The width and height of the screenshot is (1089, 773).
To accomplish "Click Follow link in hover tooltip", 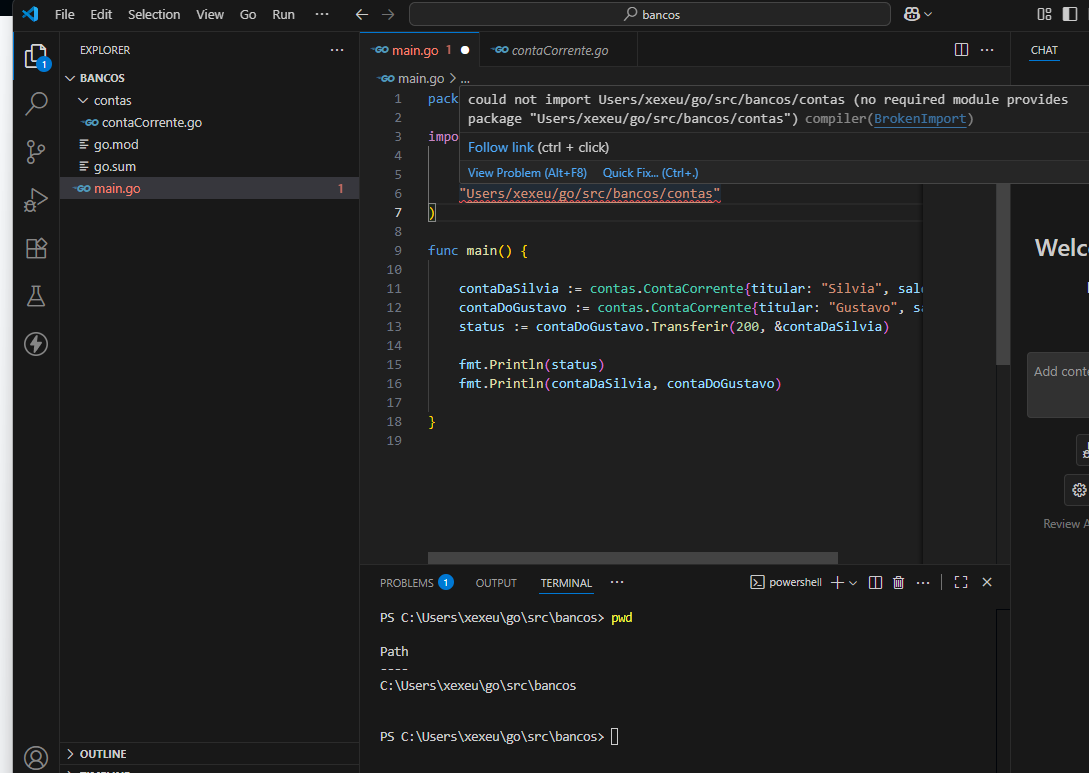I will 501,147.
